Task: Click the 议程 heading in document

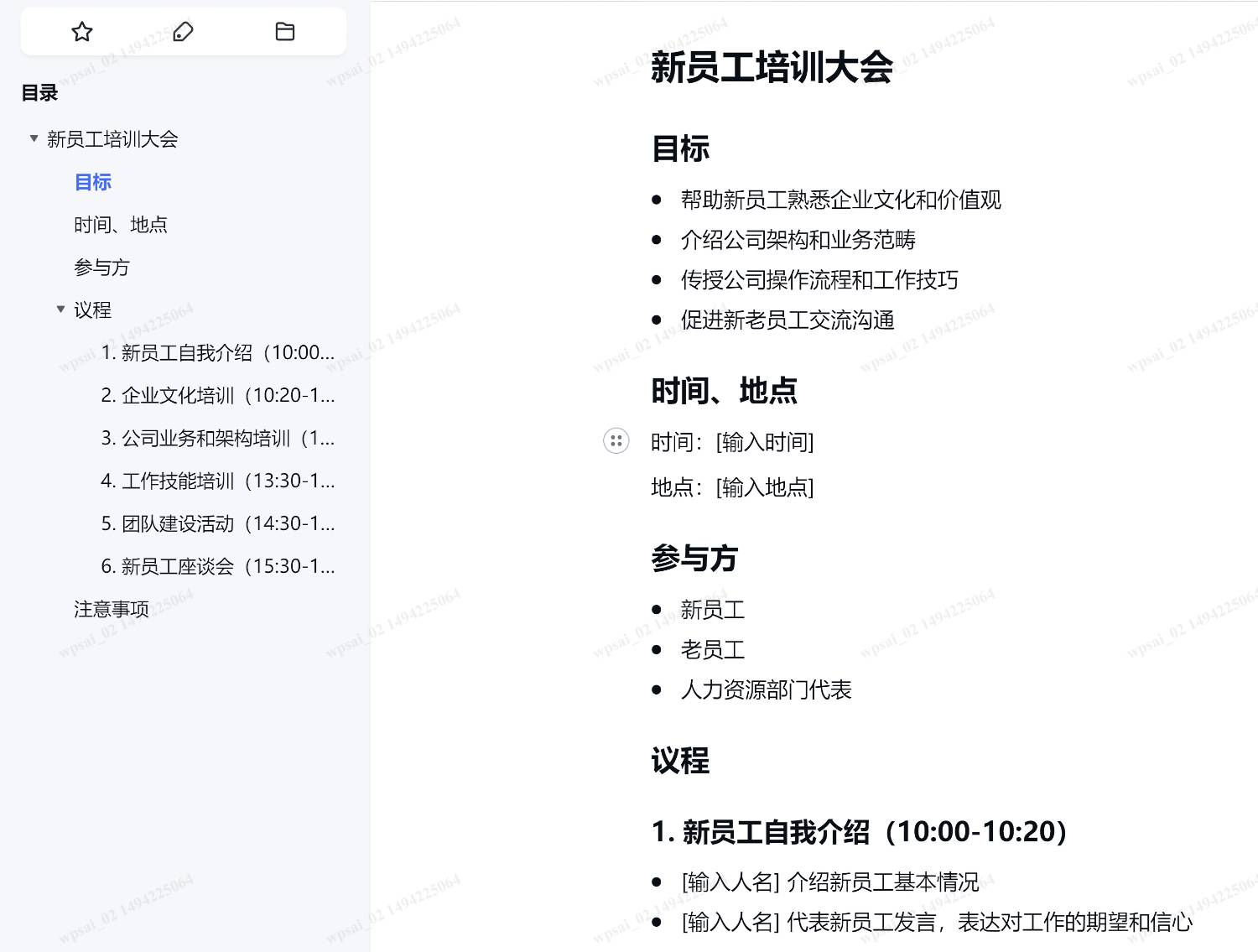Action: (x=680, y=761)
